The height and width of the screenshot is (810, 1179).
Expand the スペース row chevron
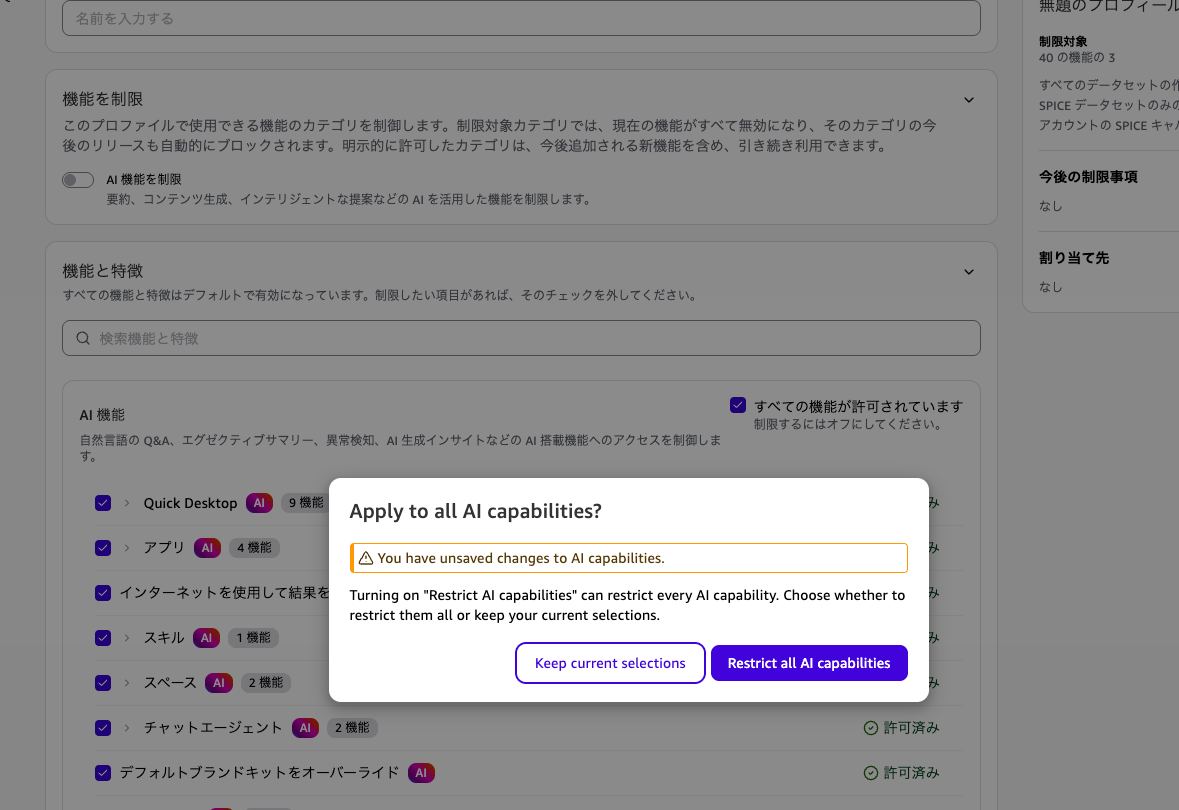(126, 683)
